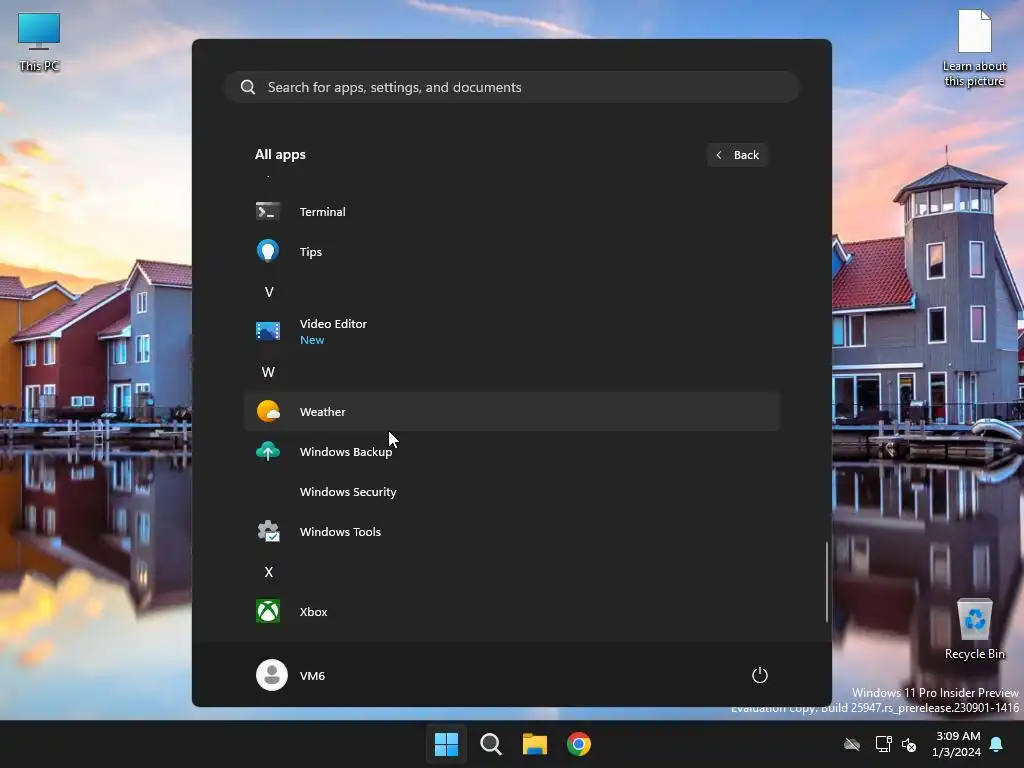Launch the Xbox app icon

(x=268, y=611)
